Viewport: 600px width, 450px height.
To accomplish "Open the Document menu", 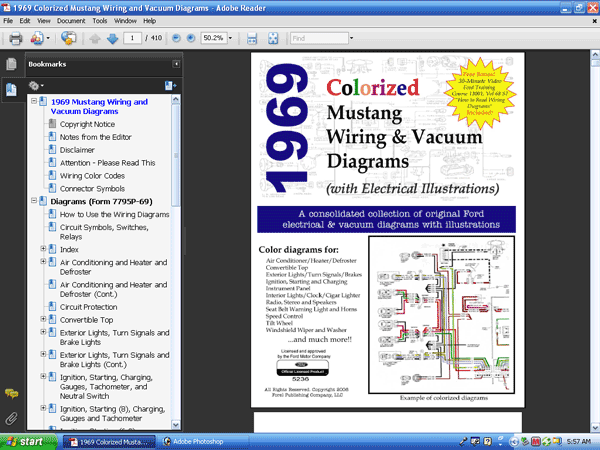I will [71, 21].
